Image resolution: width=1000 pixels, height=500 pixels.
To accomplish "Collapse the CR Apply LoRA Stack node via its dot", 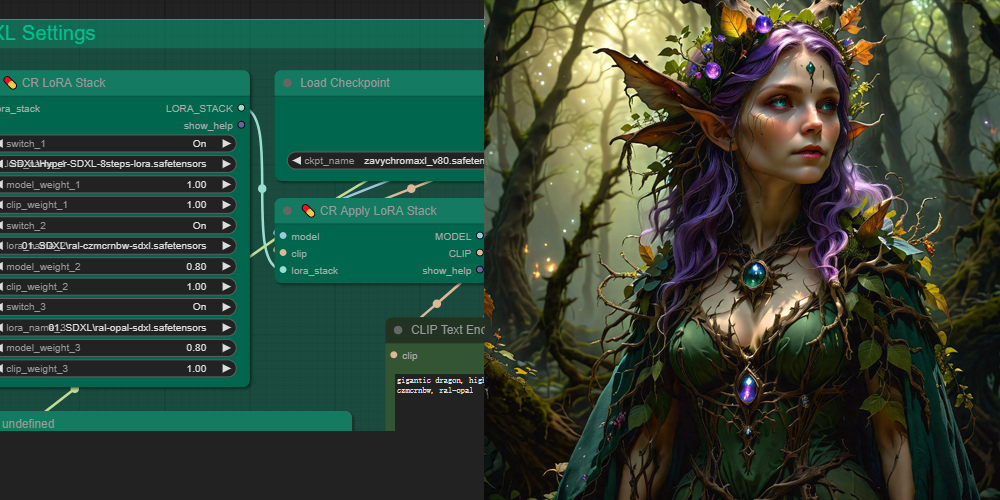I will point(287,210).
